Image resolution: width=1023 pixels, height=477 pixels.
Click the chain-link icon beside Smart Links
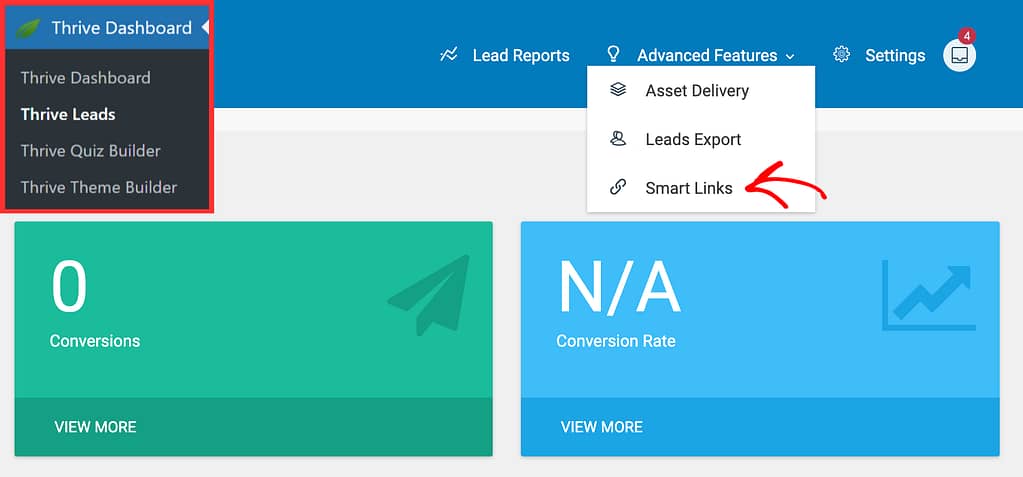pyautogui.click(x=617, y=188)
